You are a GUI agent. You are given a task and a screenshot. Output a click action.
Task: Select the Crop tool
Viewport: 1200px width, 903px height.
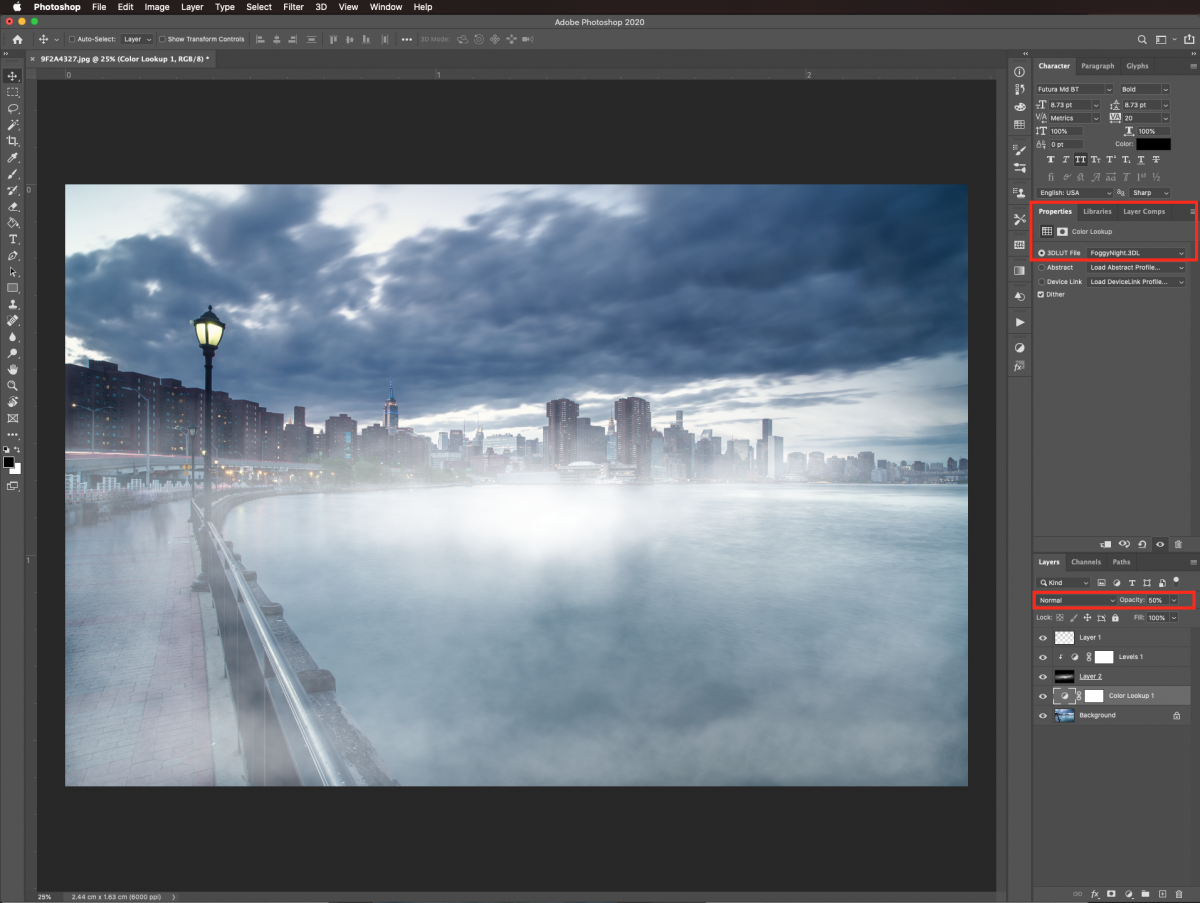(x=13, y=141)
